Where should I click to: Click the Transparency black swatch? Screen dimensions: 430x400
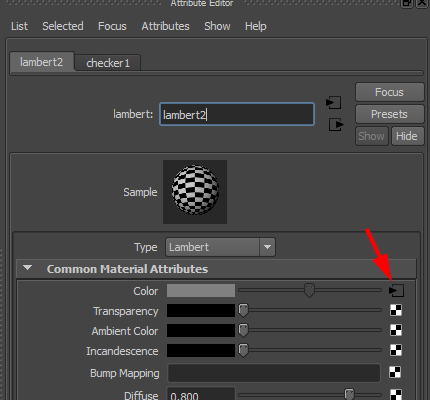coord(201,310)
